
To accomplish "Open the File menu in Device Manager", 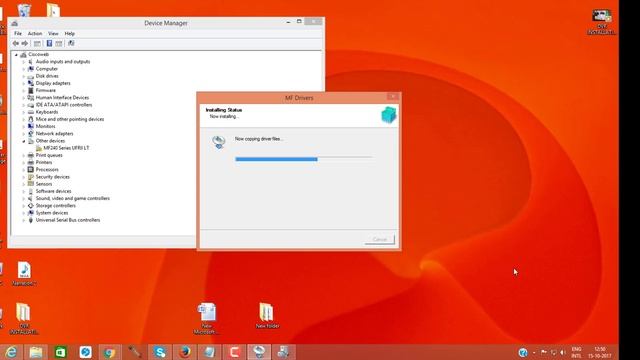I will coord(18,33).
